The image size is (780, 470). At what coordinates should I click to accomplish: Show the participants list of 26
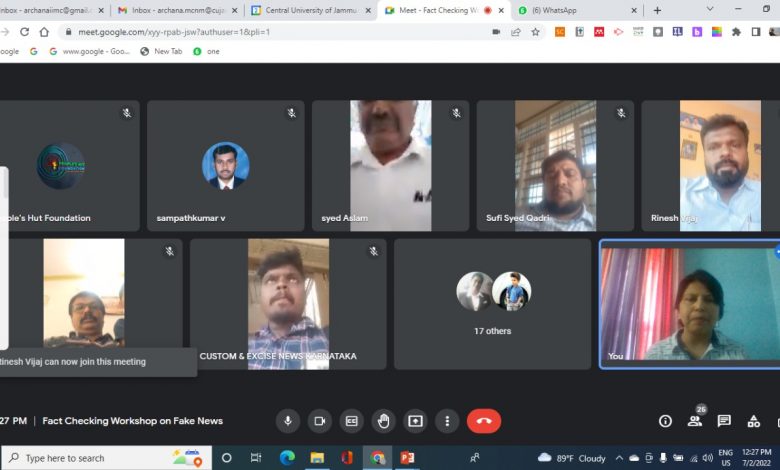coord(695,421)
